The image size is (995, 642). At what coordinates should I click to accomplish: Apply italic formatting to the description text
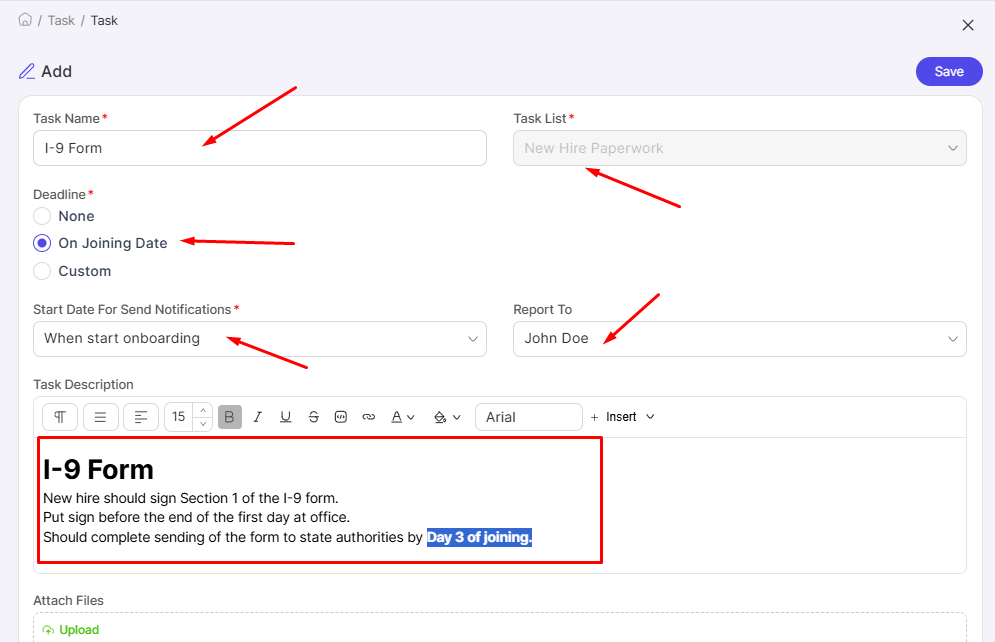[257, 417]
